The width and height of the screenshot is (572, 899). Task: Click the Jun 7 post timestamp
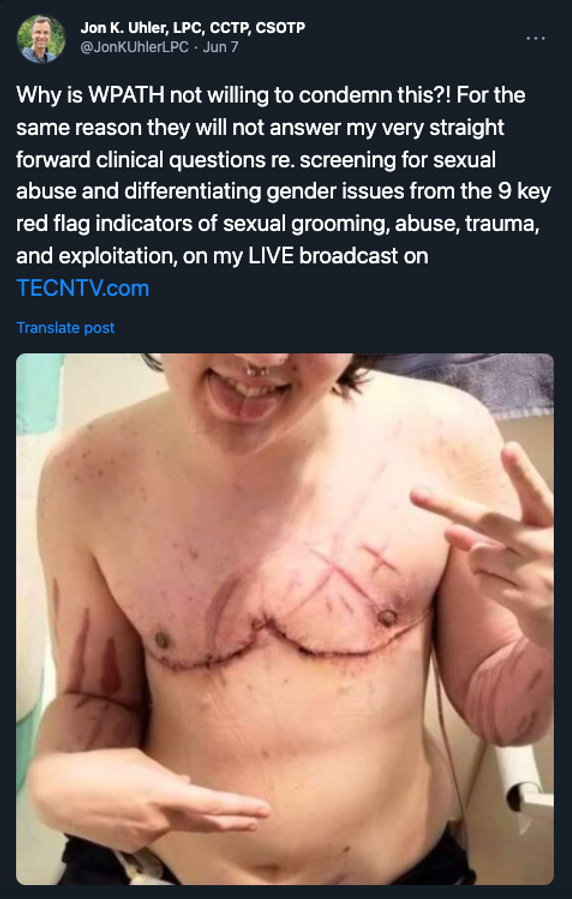[221, 47]
